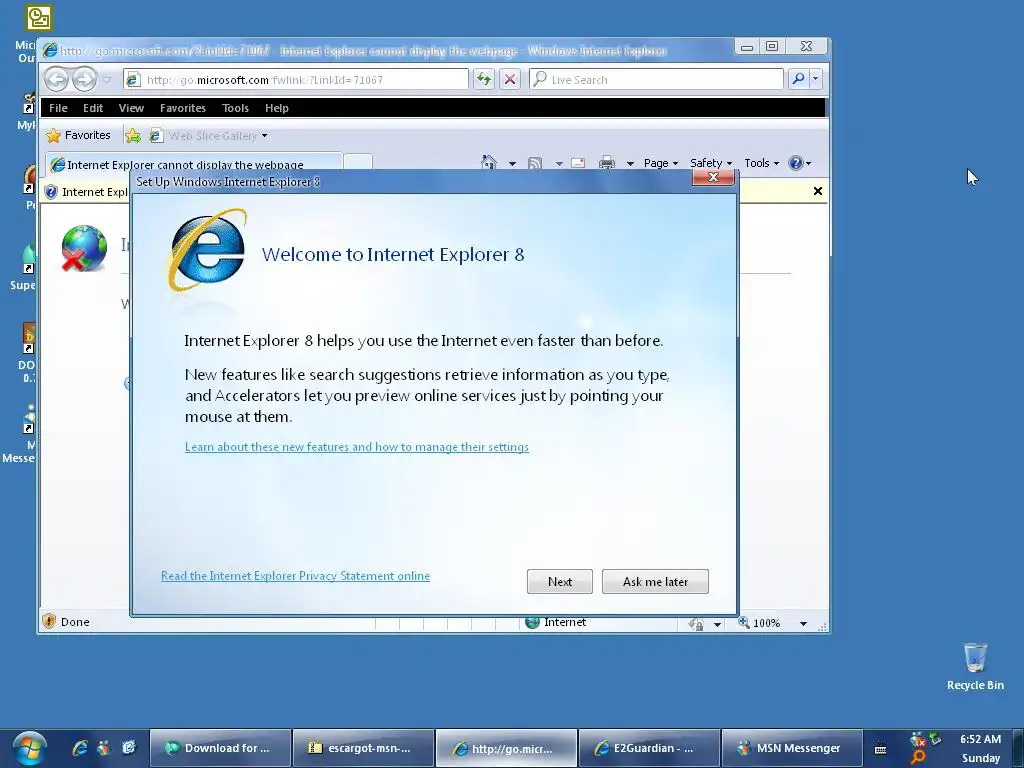Click the third Quick Launch icon

point(129,748)
